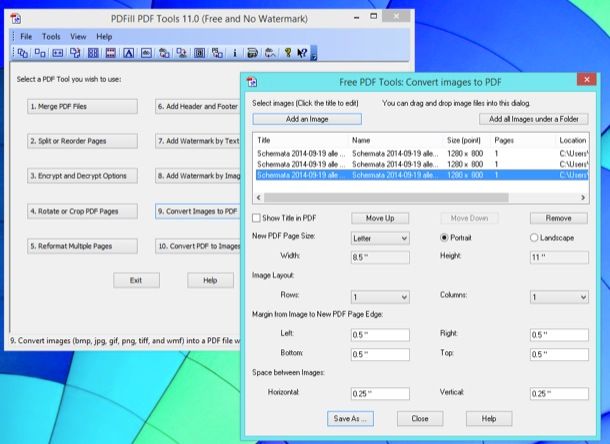Click Add an Image button
This screenshot has height=444, width=610.
[x=307, y=119]
